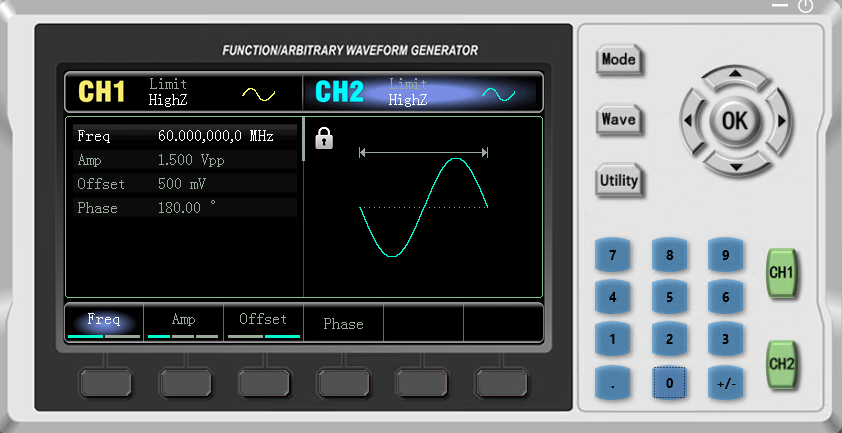Select the CH1 channel tab on screen

183,92
